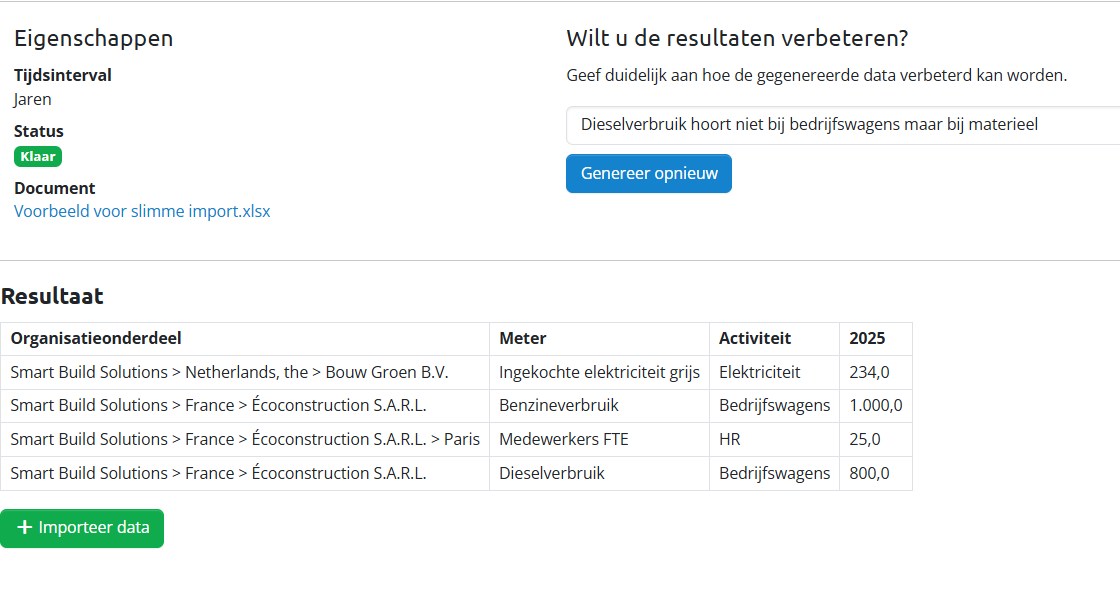
Task: Click the plus icon on Importeer data
Action: [x=25, y=528]
